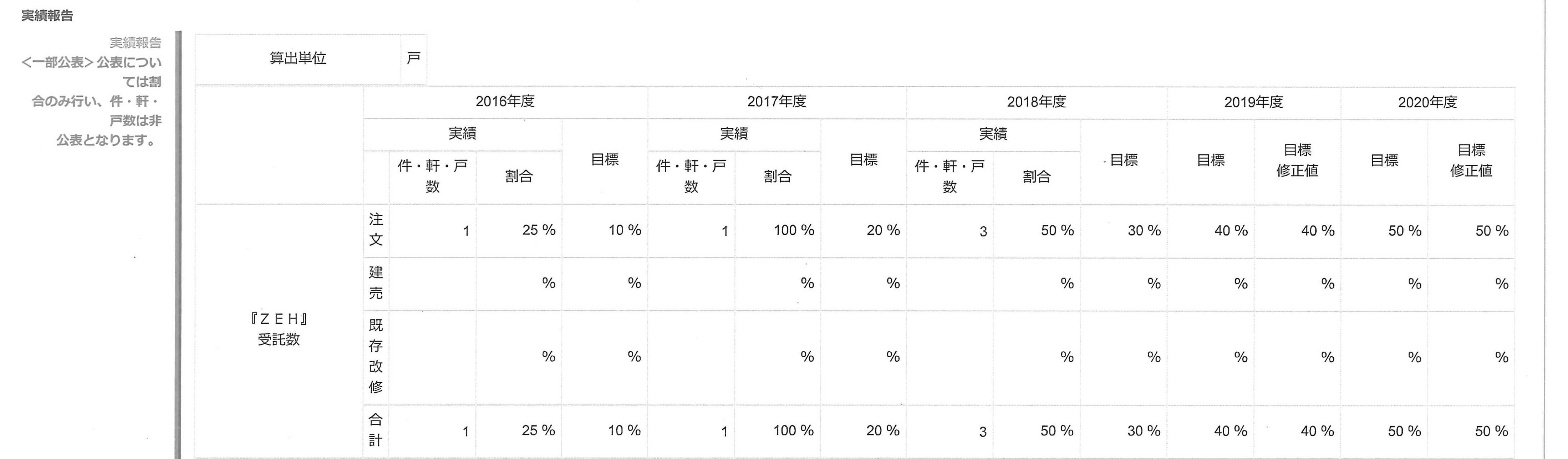This screenshot has width=1568, height=459.
Task: Click the 注文 row label
Action: [x=376, y=230]
